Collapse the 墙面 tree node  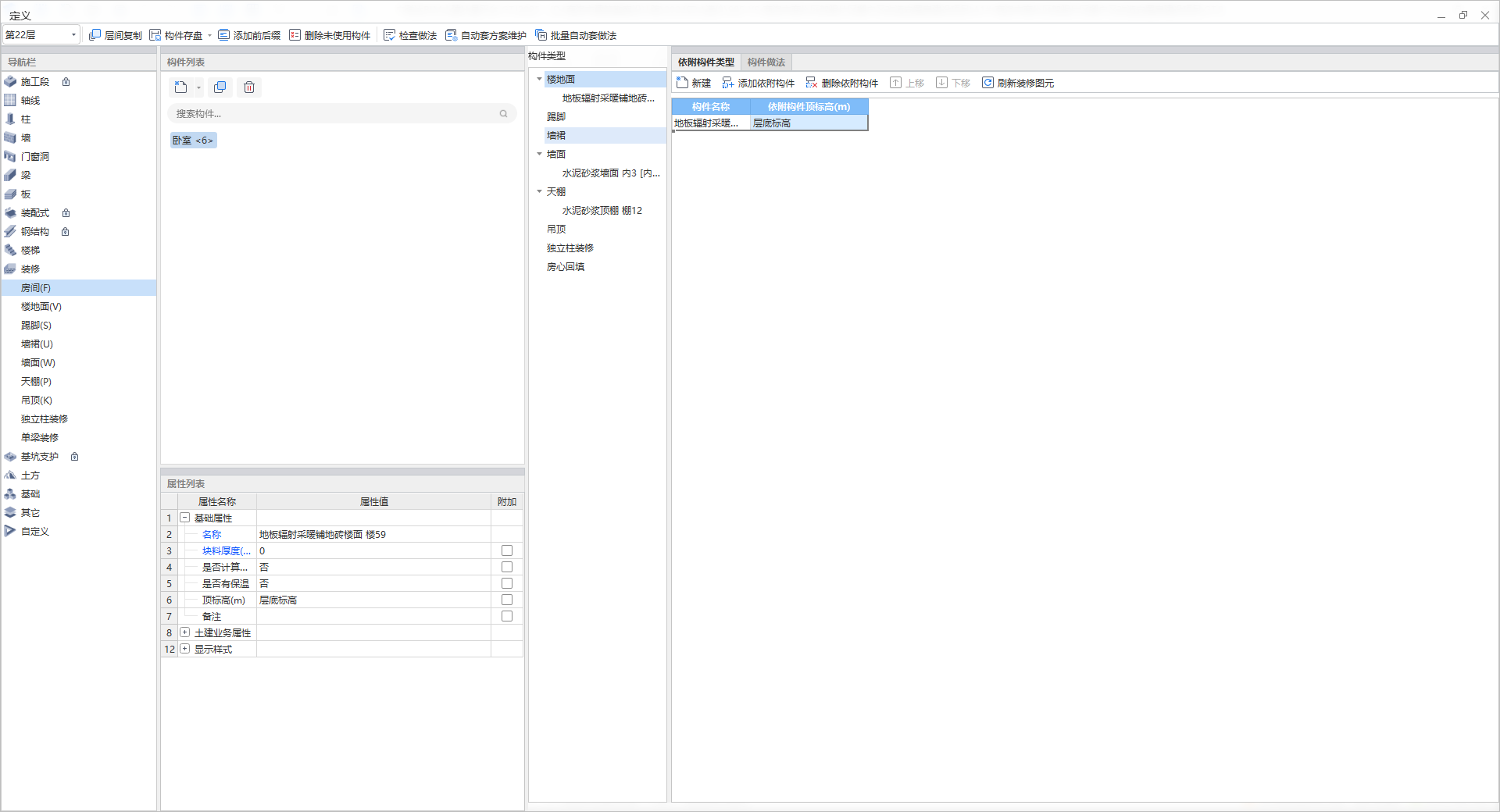pos(539,155)
